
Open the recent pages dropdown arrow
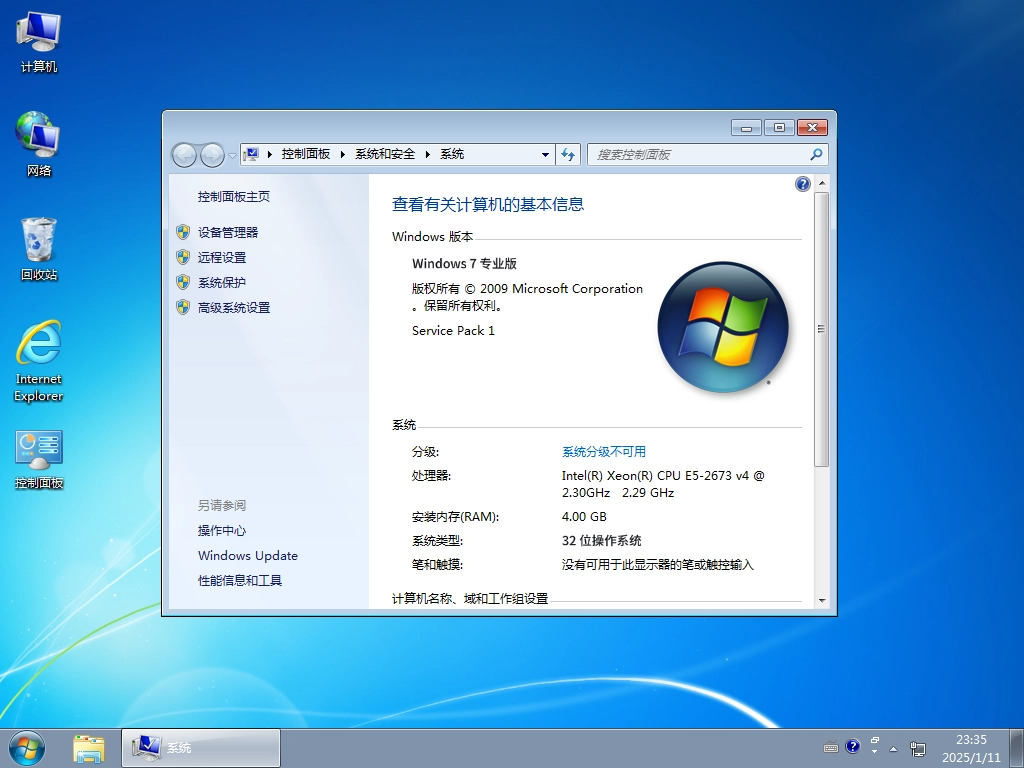232,155
